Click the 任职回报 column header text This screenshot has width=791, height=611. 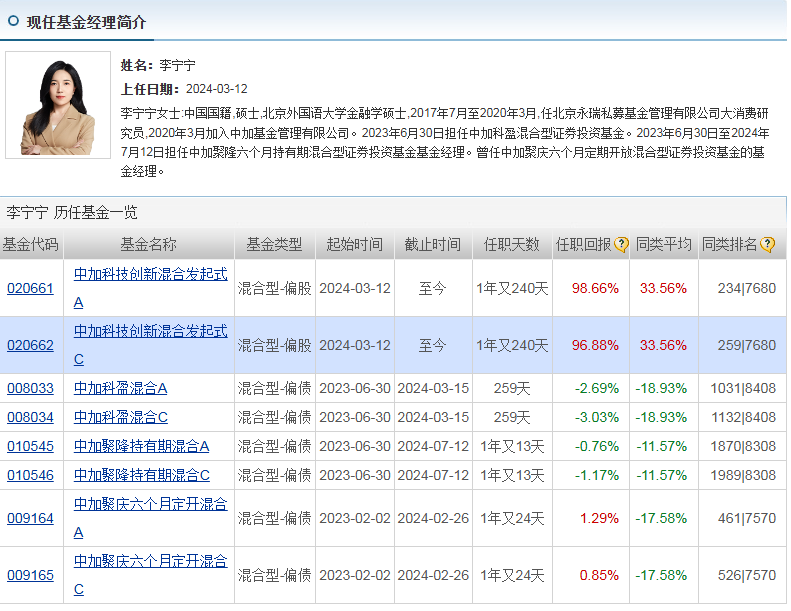tap(584, 245)
